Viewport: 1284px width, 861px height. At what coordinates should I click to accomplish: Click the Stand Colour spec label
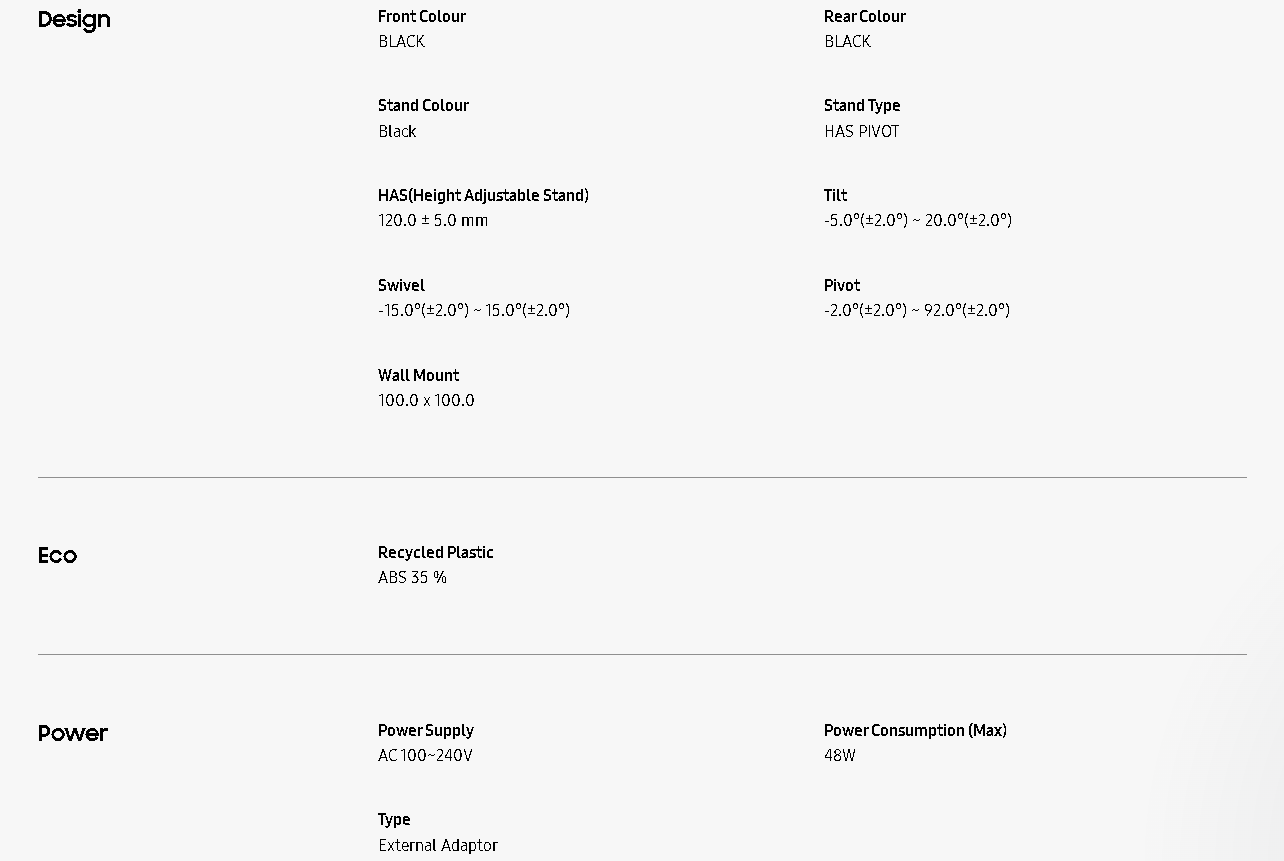(x=423, y=105)
